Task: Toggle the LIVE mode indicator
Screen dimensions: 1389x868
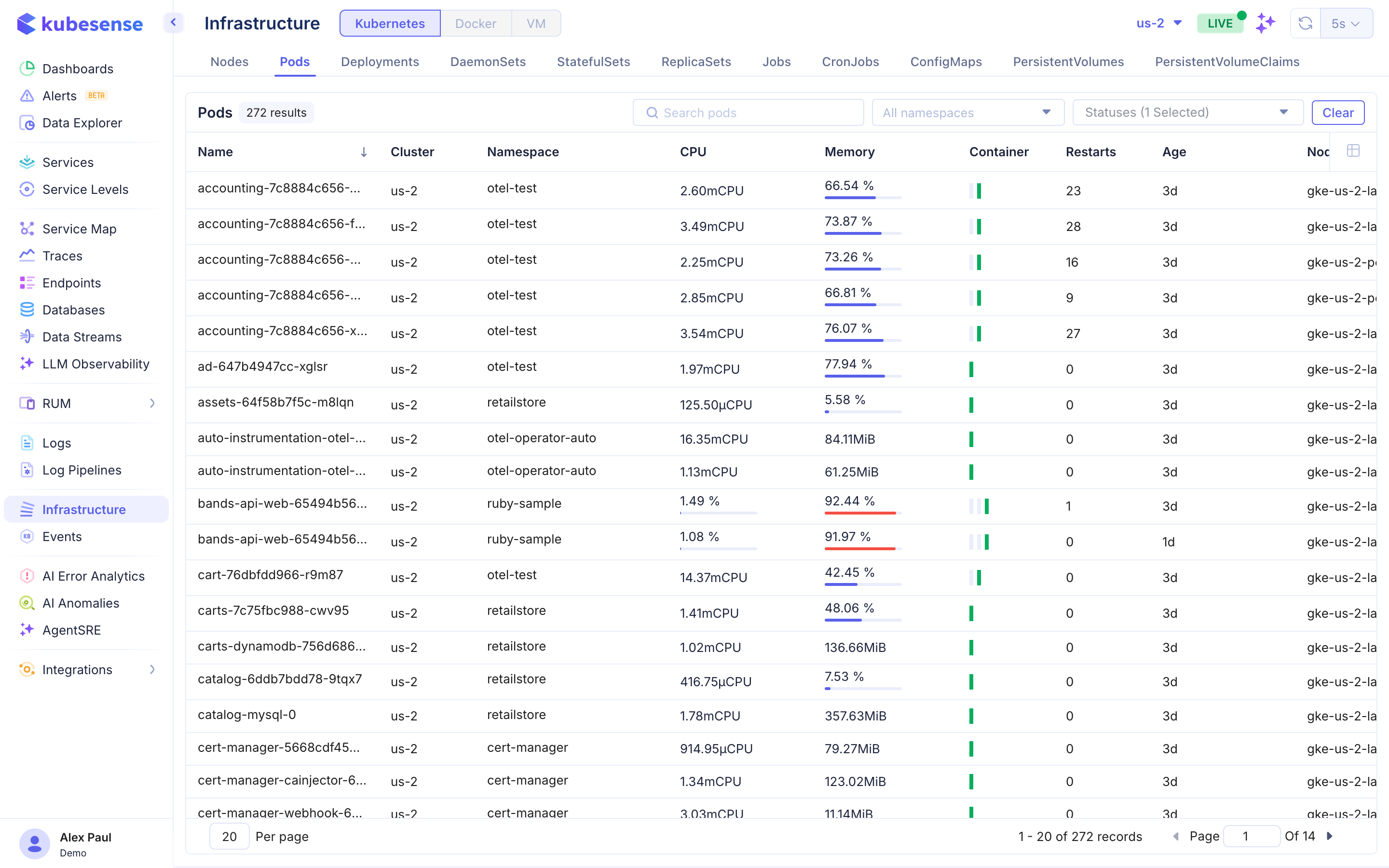Action: [x=1220, y=24]
